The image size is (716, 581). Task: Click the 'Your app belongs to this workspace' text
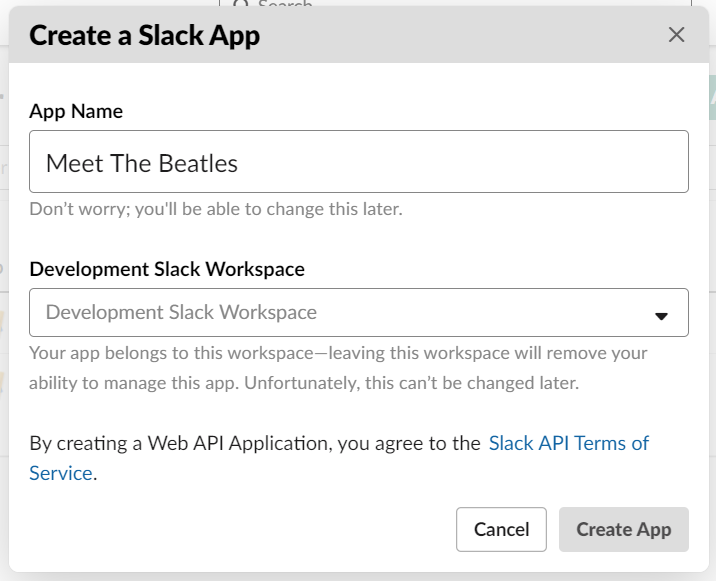click(338, 368)
